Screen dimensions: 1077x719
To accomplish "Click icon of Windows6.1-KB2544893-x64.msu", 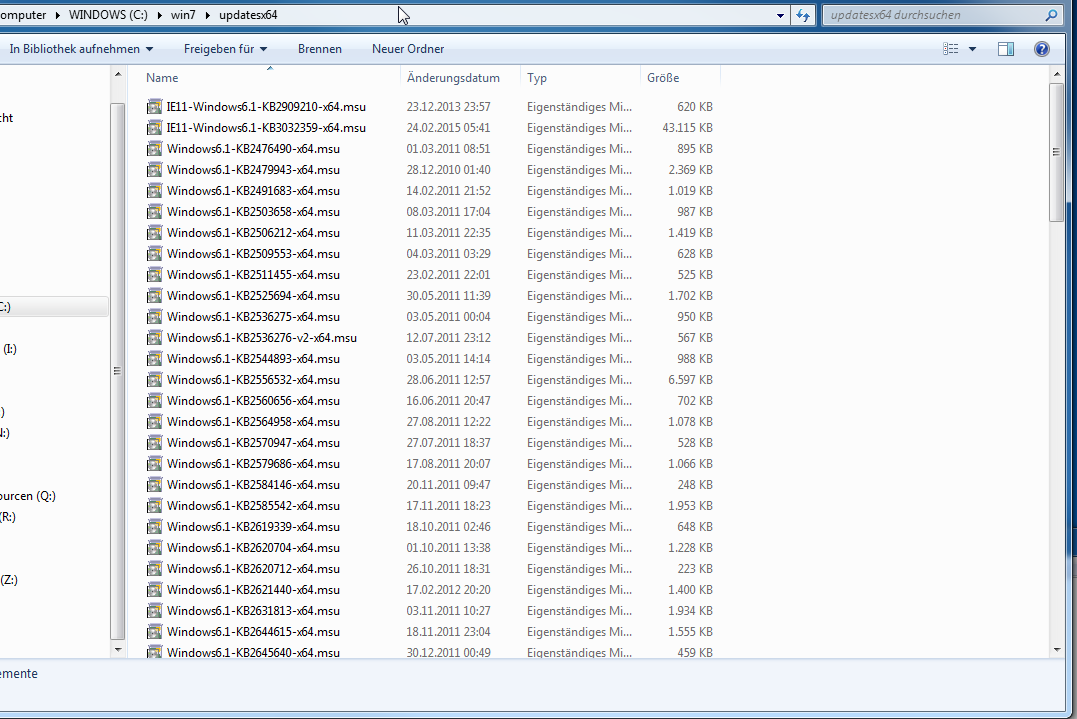I will click(x=155, y=359).
